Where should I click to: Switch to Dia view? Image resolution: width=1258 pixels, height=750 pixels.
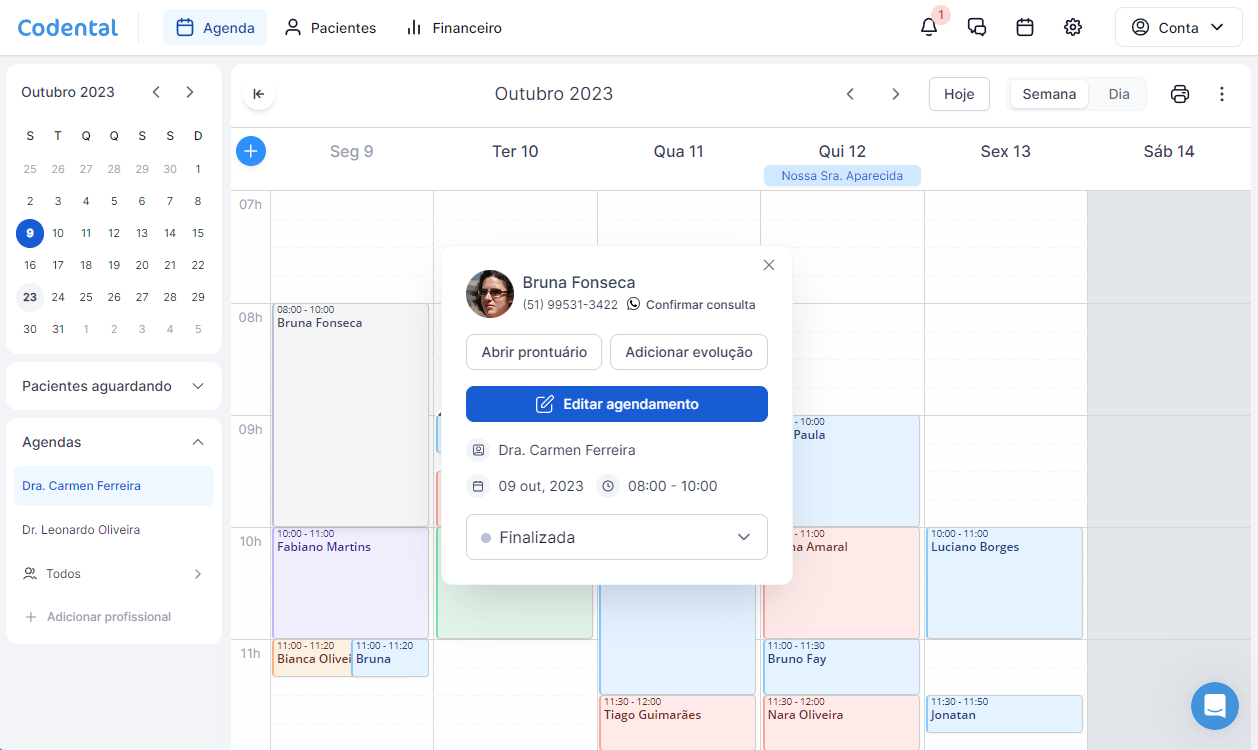(x=1118, y=94)
